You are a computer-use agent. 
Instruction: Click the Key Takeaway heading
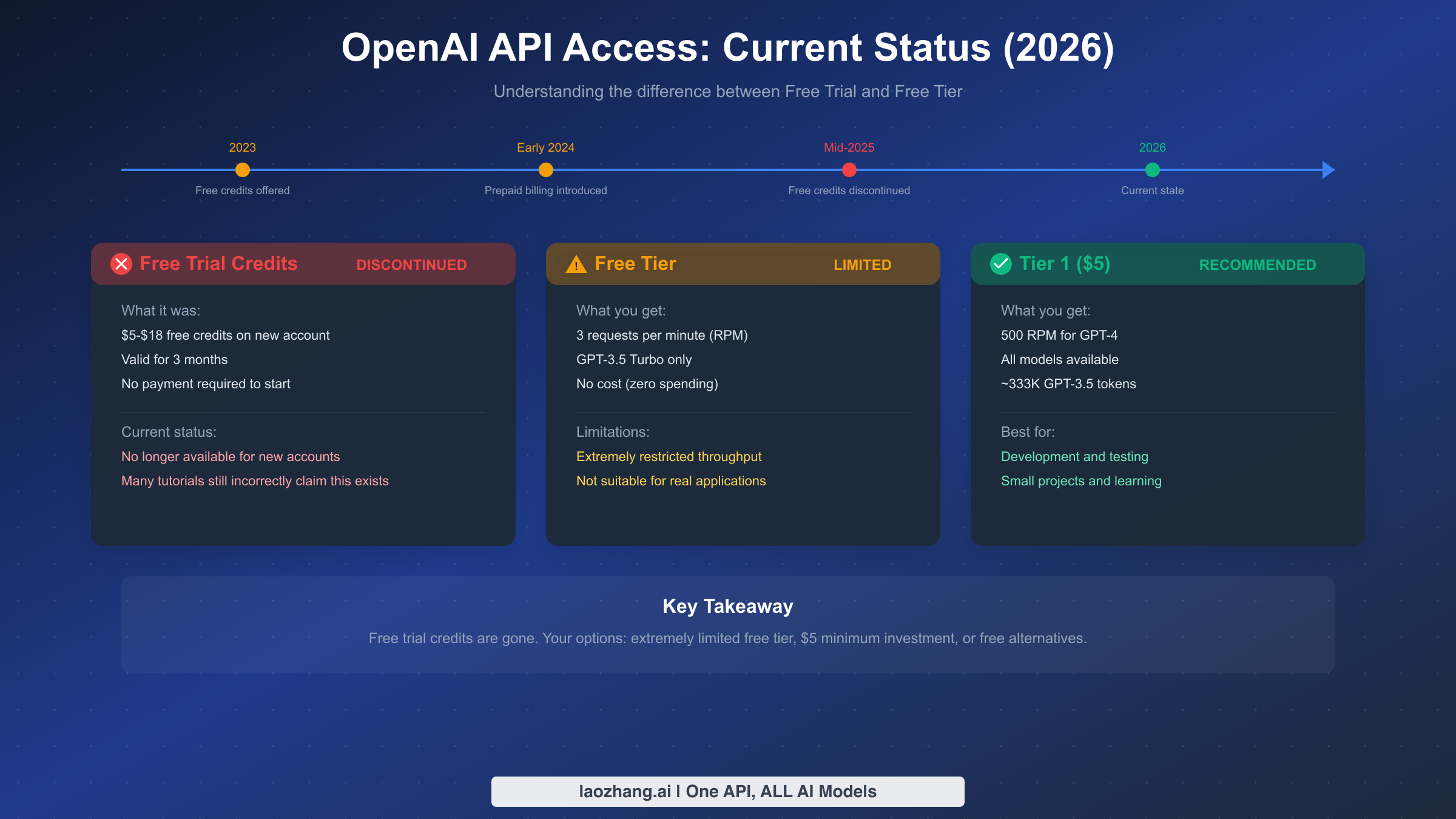coord(727,605)
